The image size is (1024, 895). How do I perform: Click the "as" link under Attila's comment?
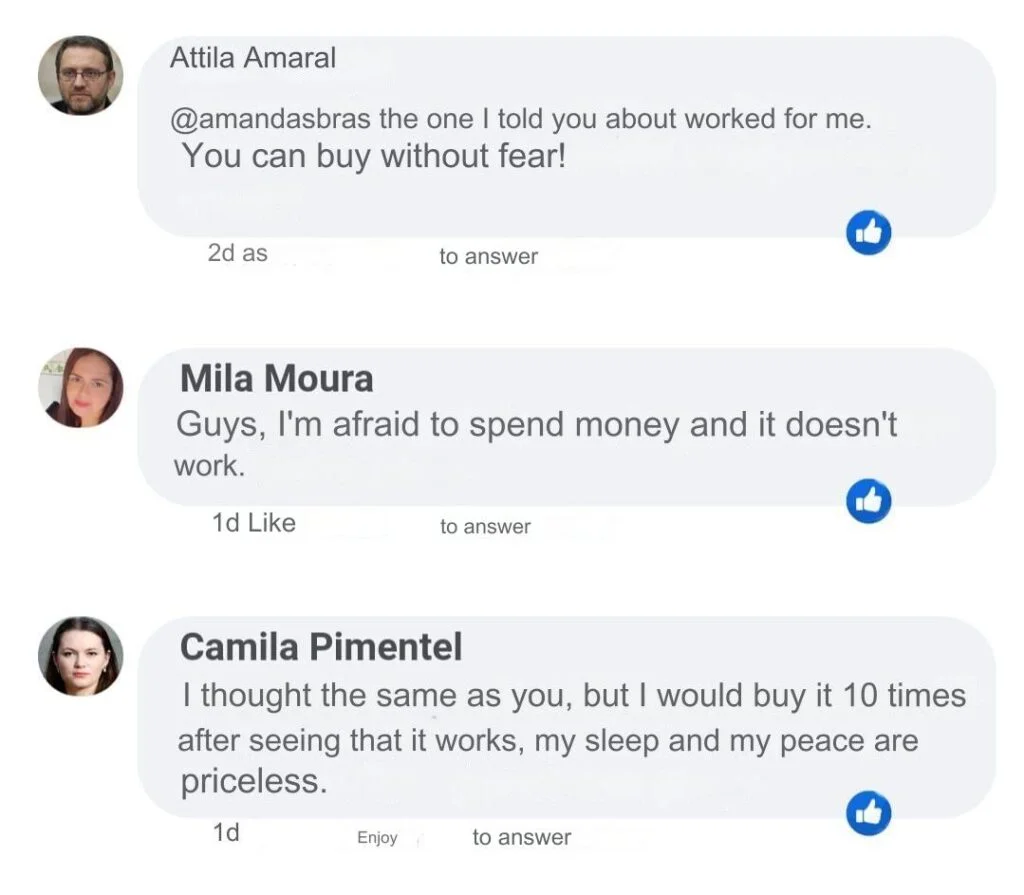(255, 254)
